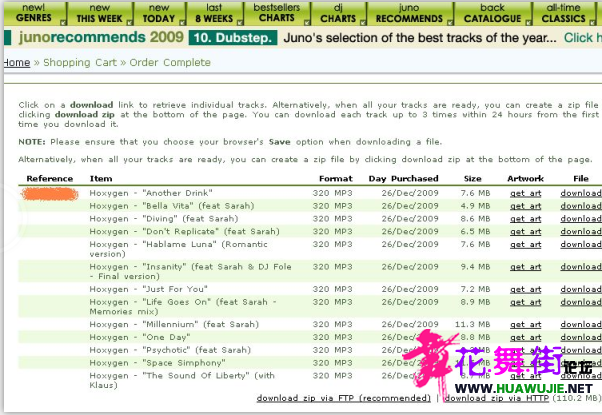Get art for Millennium
Viewport: 602px width, 415px height.
pos(526,325)
